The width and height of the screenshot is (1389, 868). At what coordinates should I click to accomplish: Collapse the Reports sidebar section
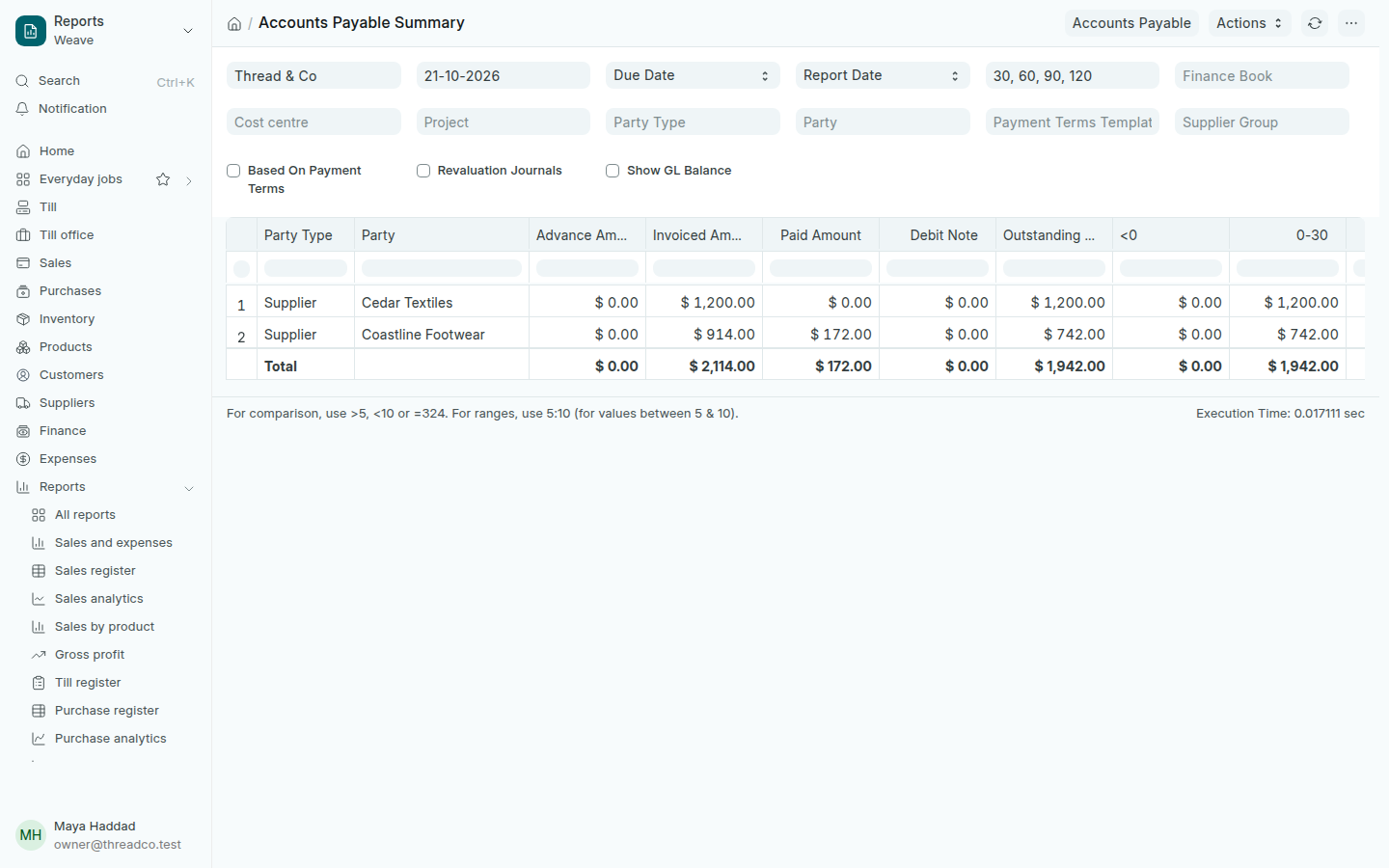[x=189, y=488]
